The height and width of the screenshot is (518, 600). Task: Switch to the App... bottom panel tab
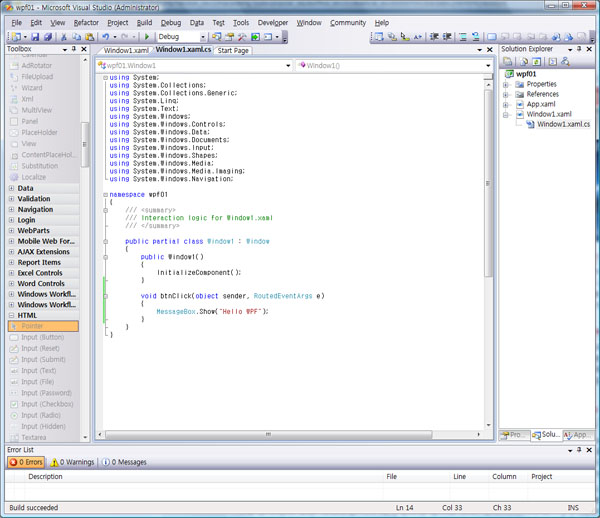pyautogui.click(x=578, y=435)
